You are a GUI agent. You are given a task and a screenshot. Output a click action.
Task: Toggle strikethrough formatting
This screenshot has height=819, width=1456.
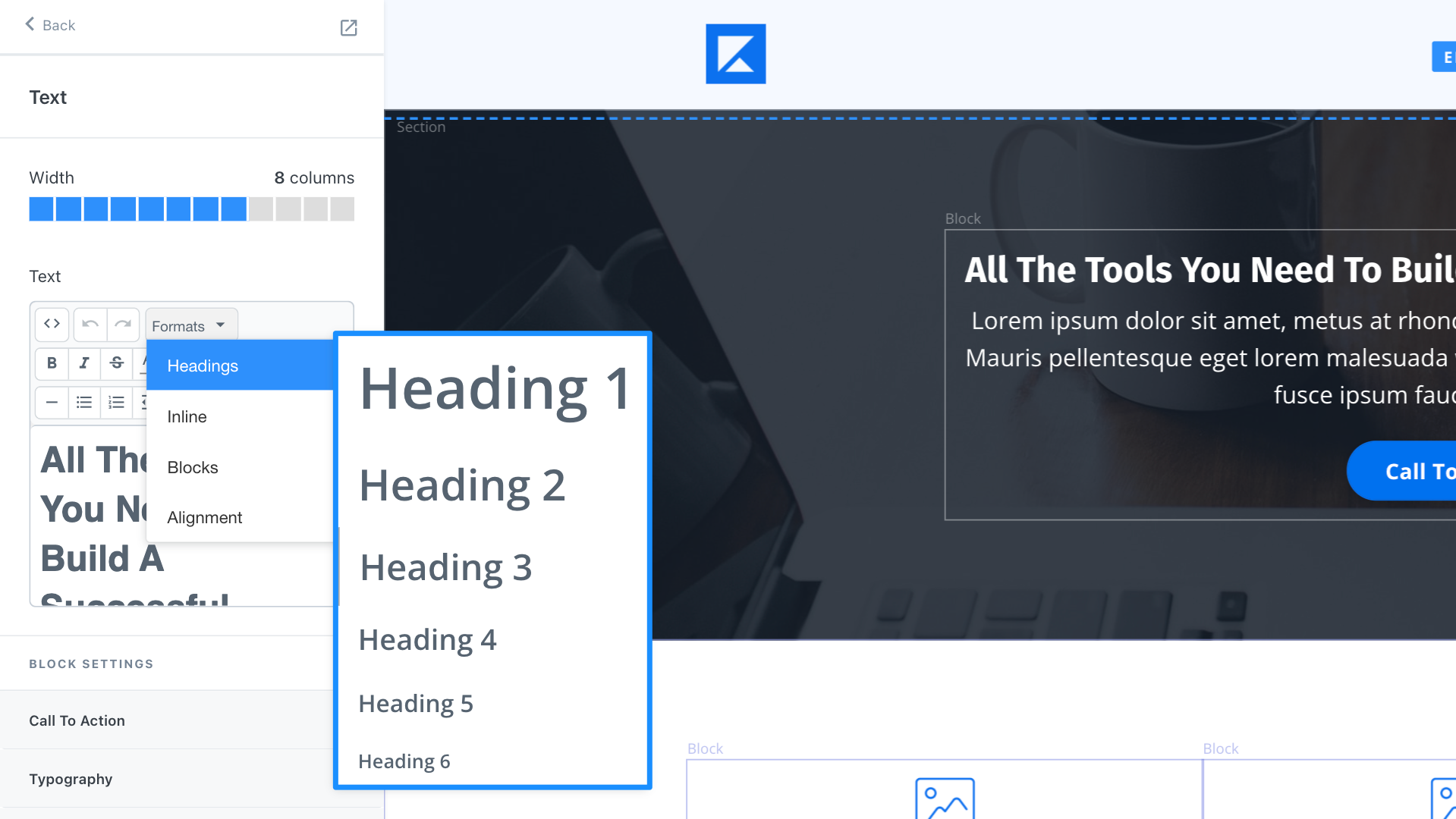(x=117, y=363)
